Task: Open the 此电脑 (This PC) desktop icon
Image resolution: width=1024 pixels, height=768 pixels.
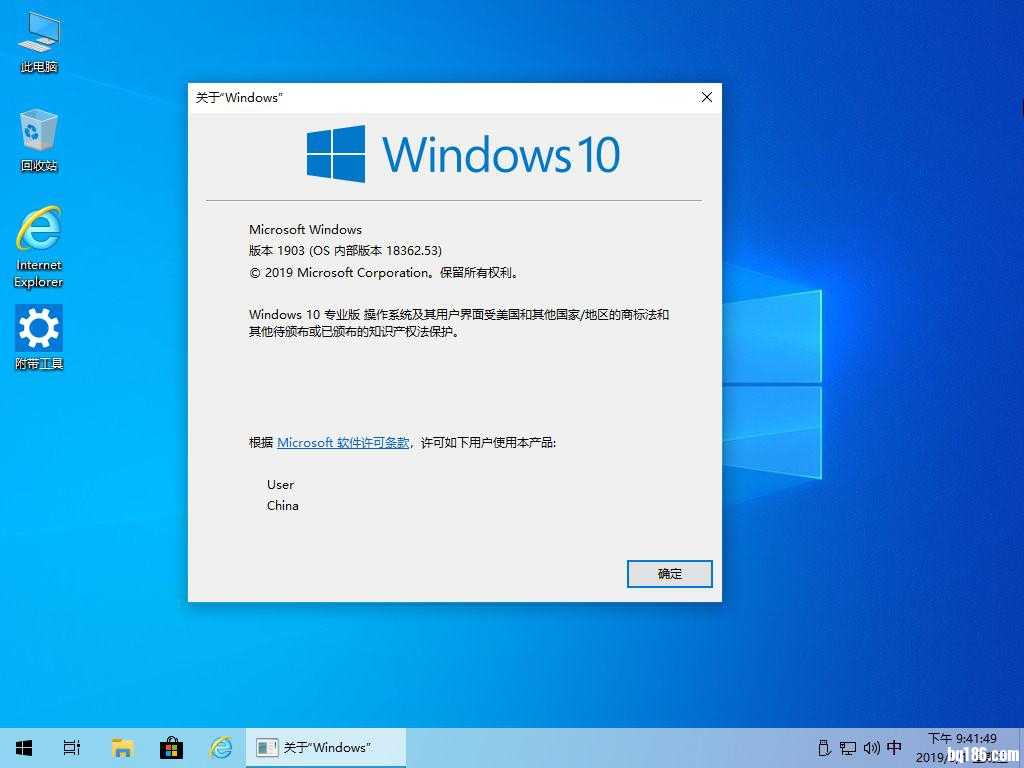Action: 39,41
